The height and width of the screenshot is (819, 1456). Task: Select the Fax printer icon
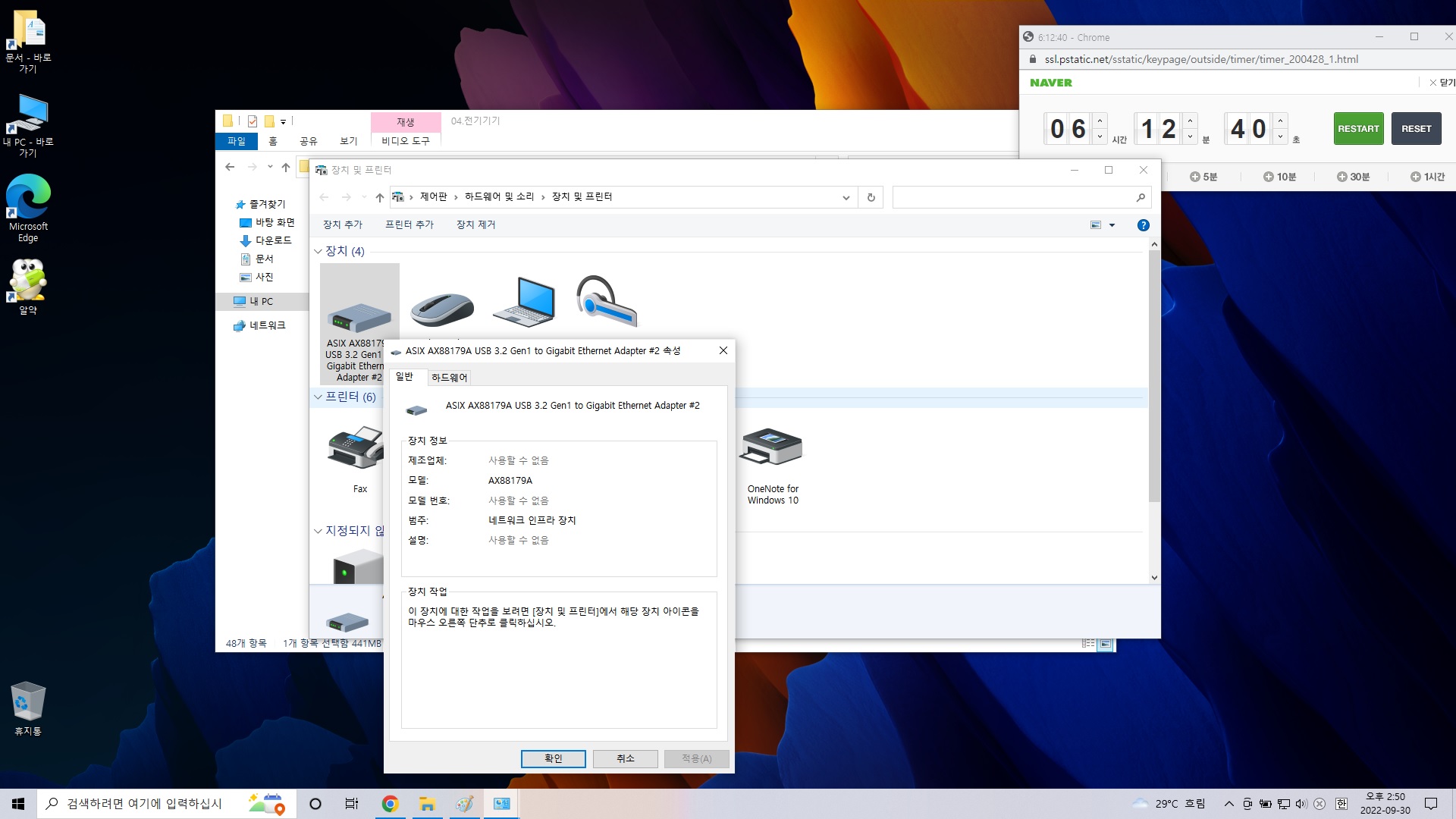(356, 447)
